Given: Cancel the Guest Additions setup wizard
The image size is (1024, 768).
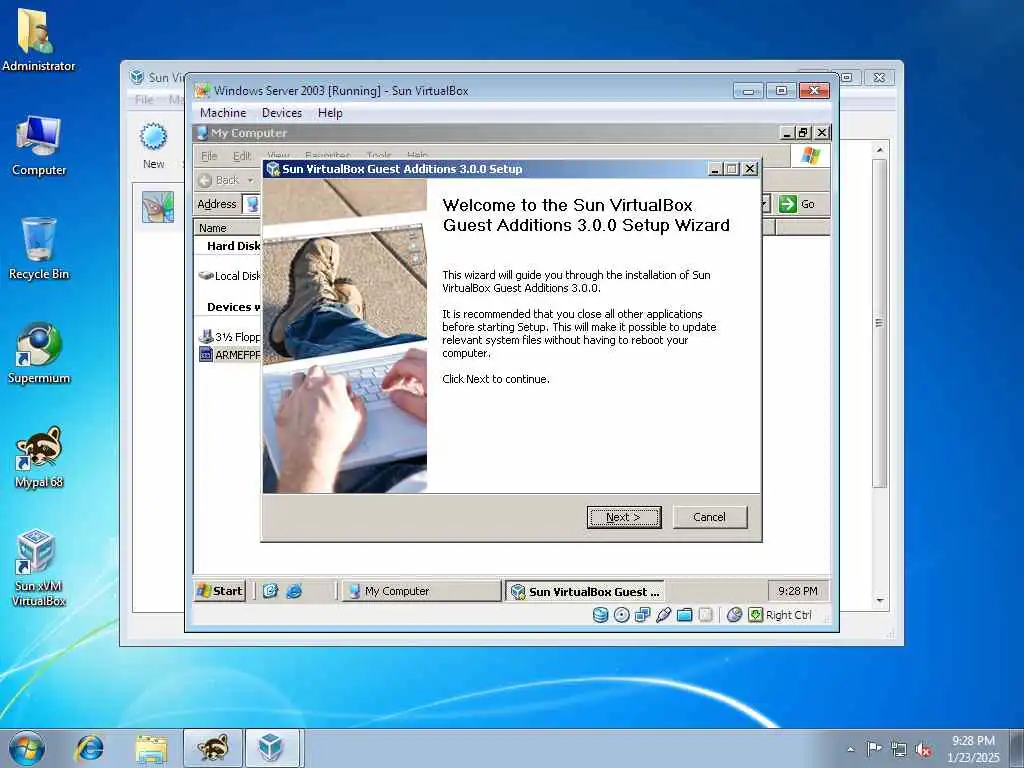Looking at the screenshot, I should click(x=709, y=517).
